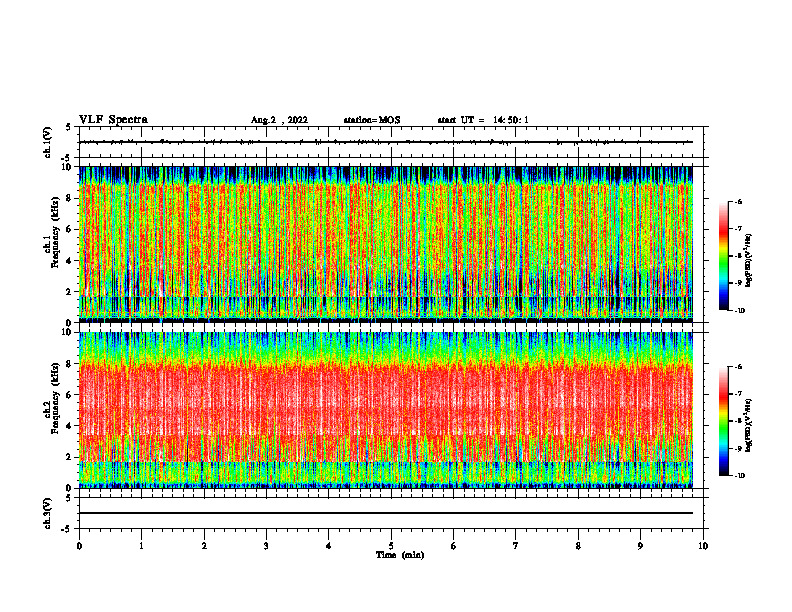This screenshot has width=792, height=612.
Task: Click the "VLF Spectra" plot title
Action: click(x=113, y=120)
